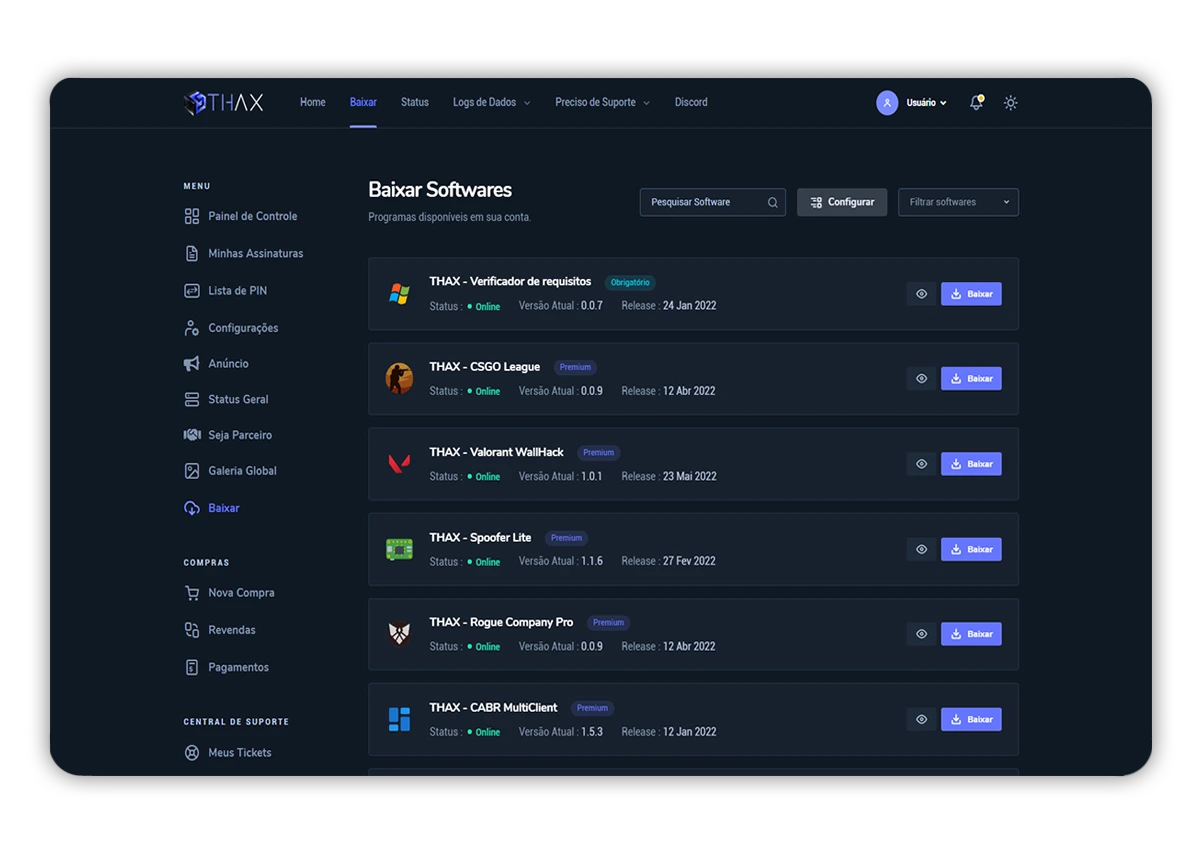Image resolution: width=1200 pixels, height=855 pixels.
Task: Open the Status tab
Action: (415, 102)
